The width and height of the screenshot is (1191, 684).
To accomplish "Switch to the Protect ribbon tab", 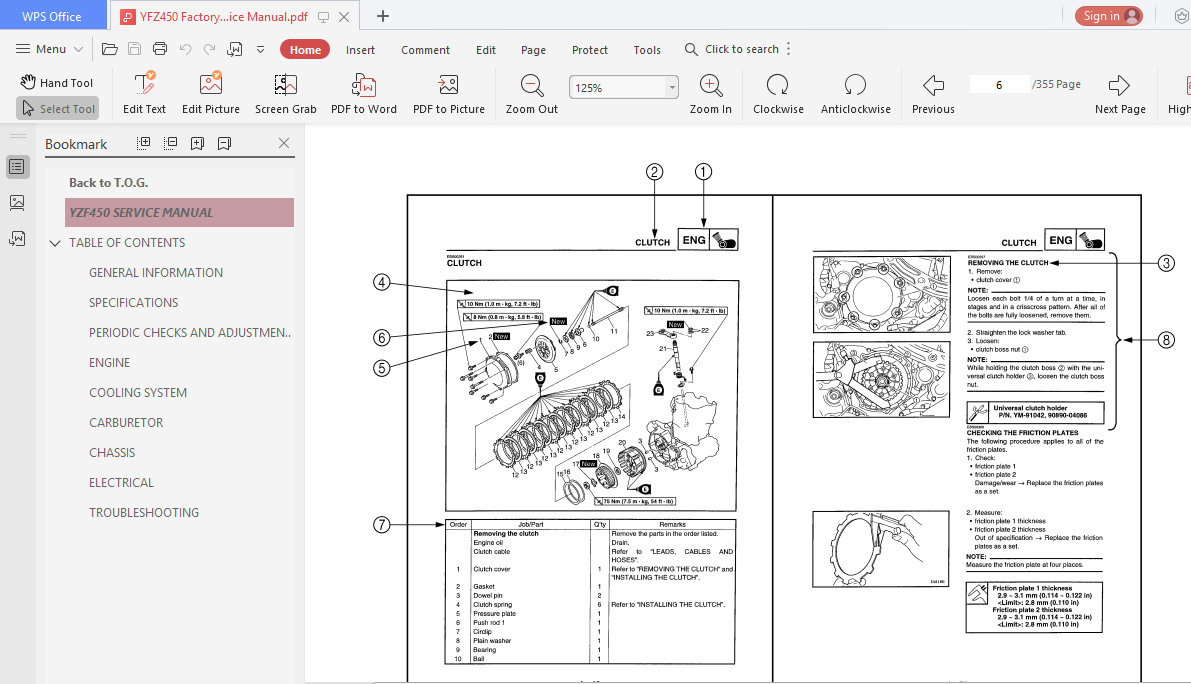I will [589, 50].
